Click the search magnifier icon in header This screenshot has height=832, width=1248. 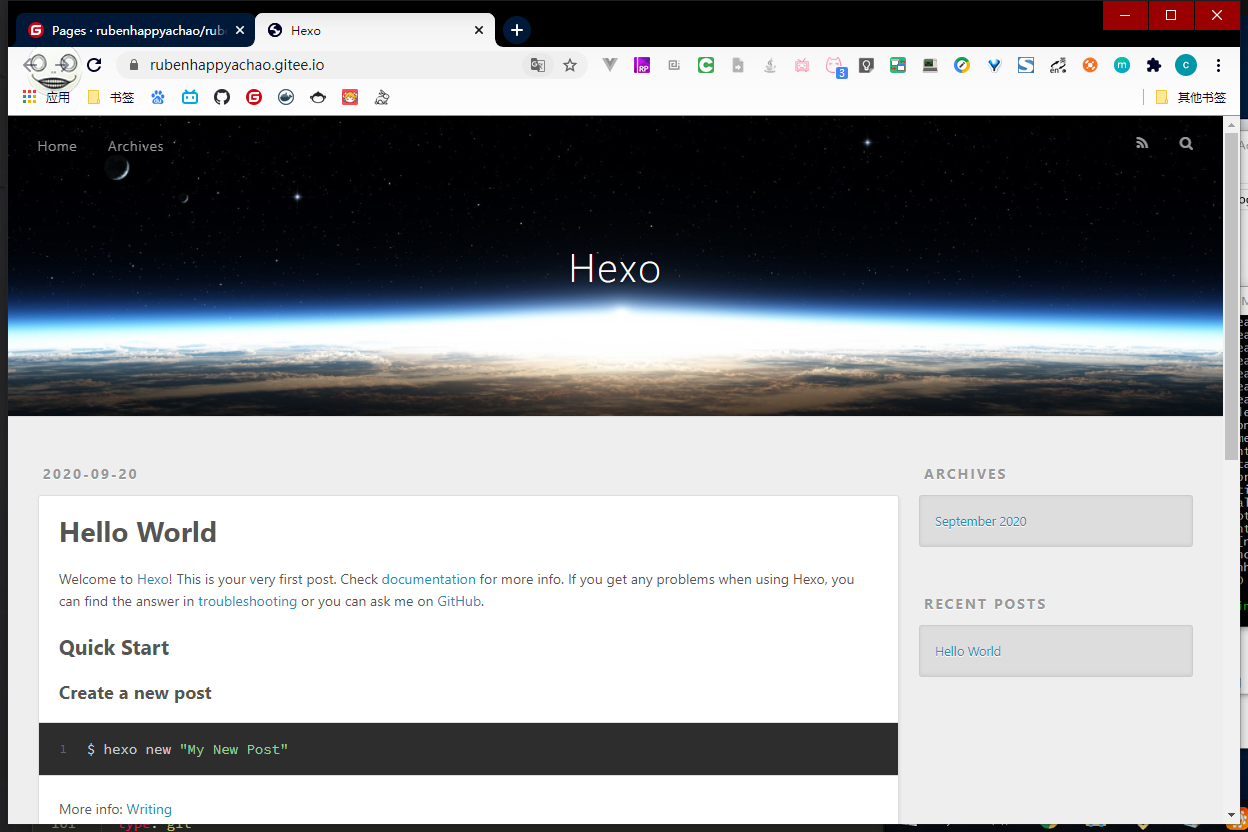click(1186, 144)
